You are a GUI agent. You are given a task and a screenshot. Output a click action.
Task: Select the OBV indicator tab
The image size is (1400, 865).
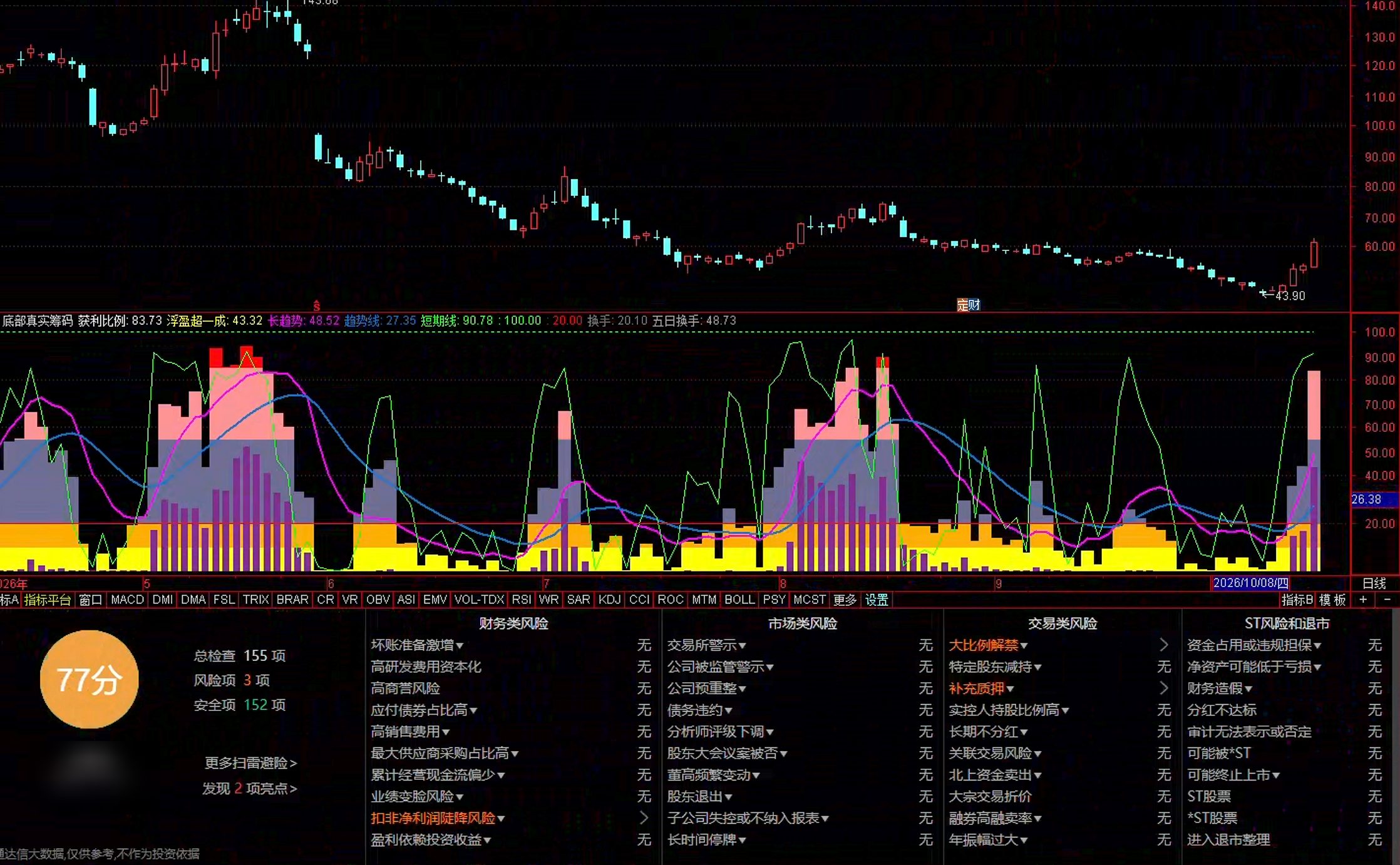(378, 600)
